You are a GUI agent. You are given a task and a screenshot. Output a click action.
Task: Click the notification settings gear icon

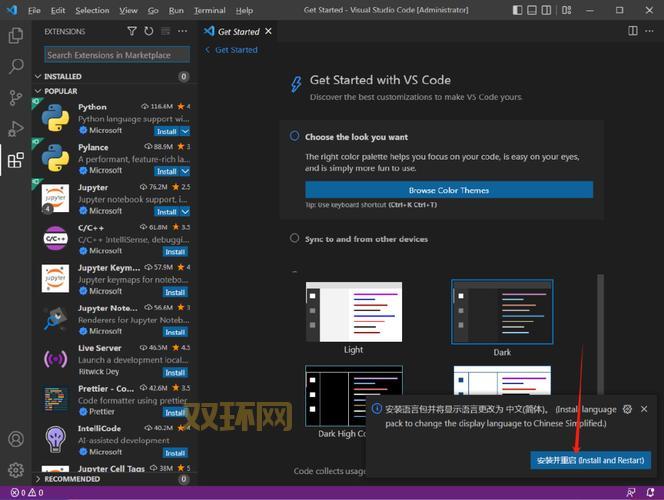627,409
